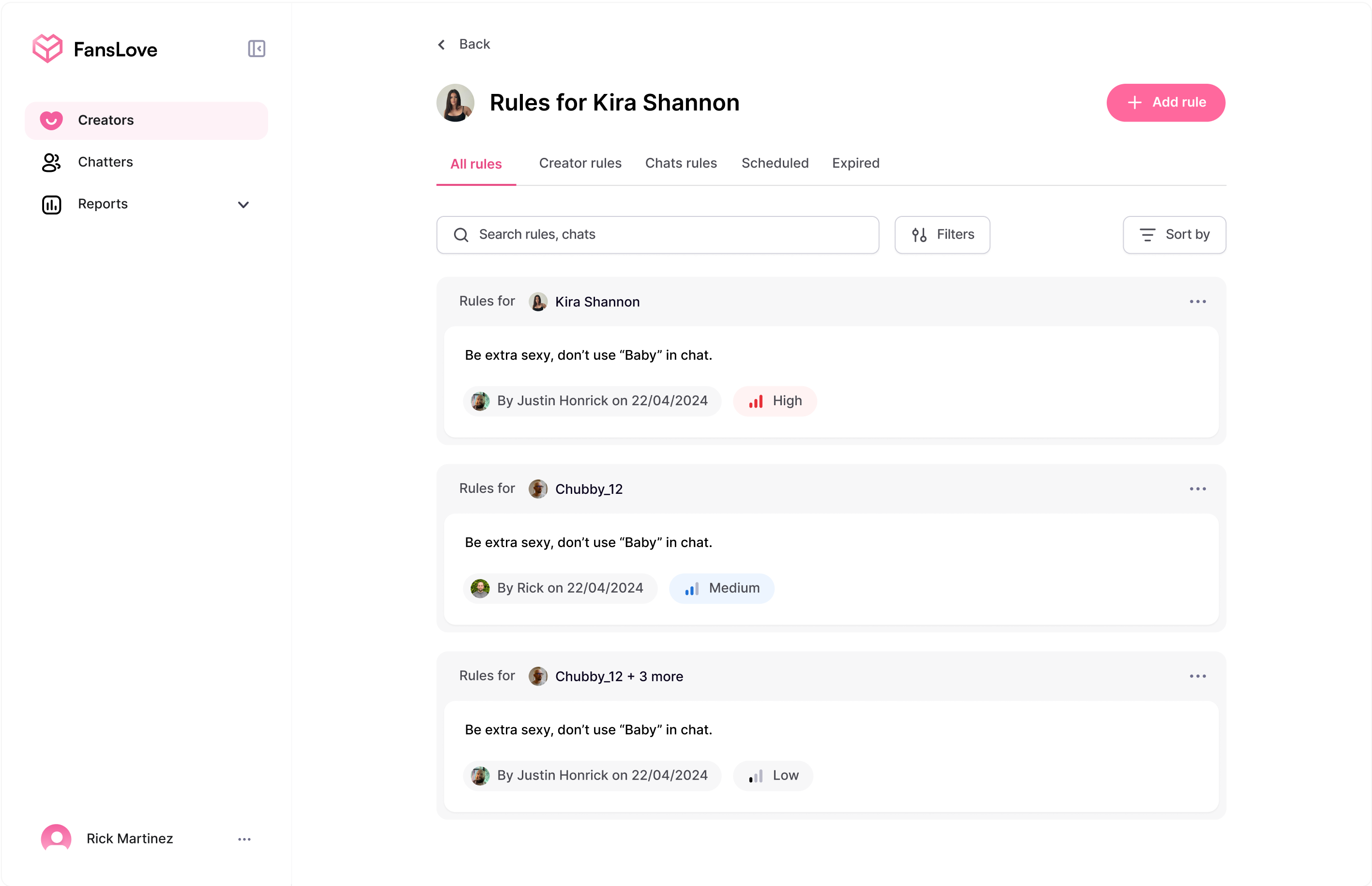
Task: Switch to Creator rules tab
Action: 580,163
